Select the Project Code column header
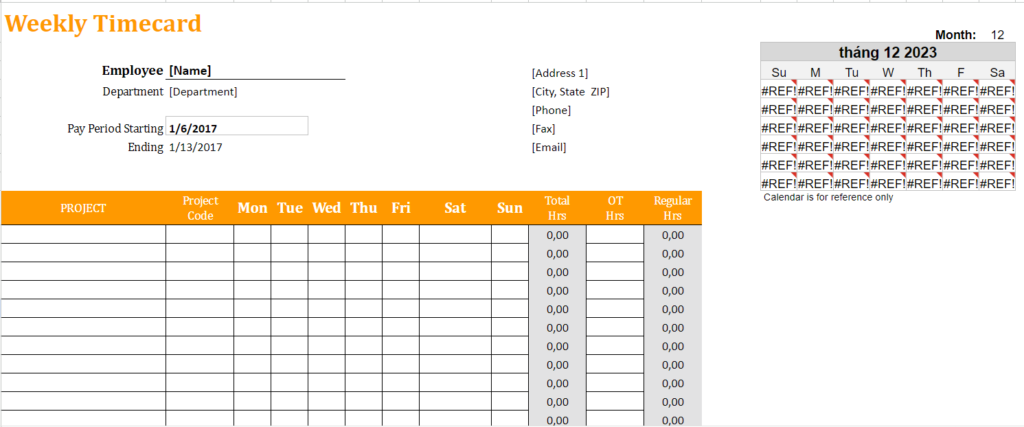 coord(200,208)
